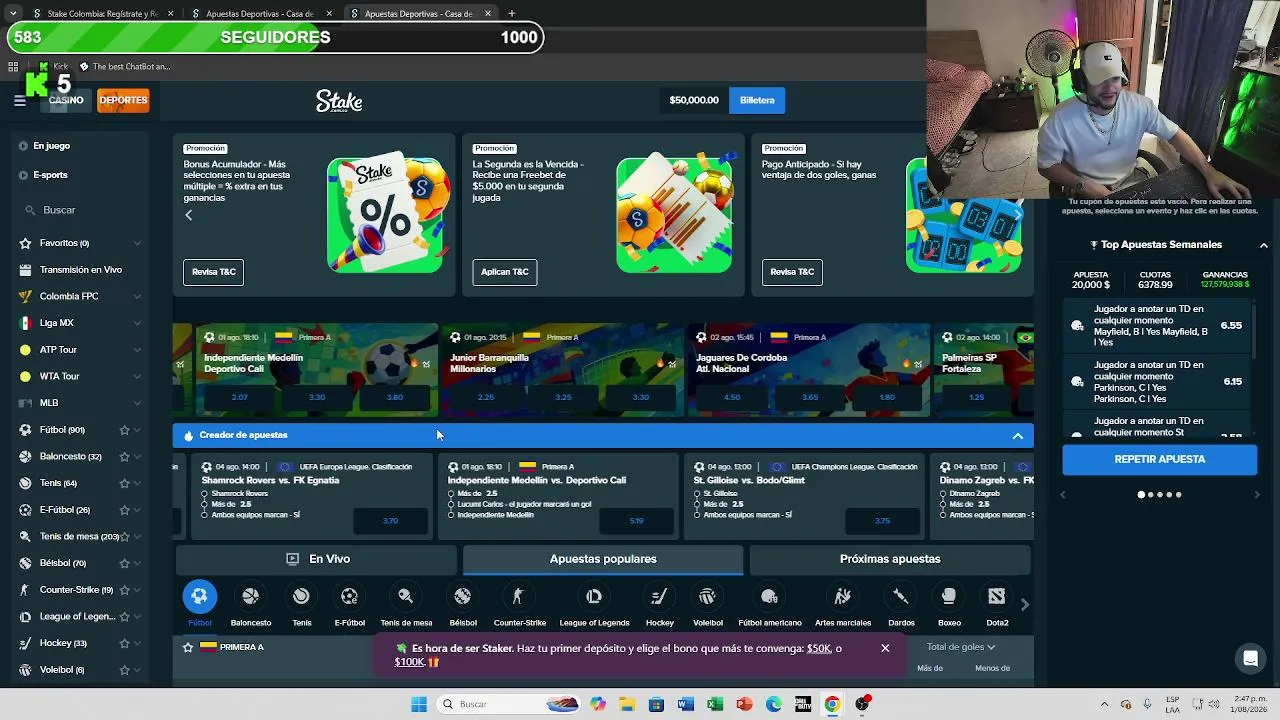
Task: Click the $50K bonus link in banner
Action: 819,648
